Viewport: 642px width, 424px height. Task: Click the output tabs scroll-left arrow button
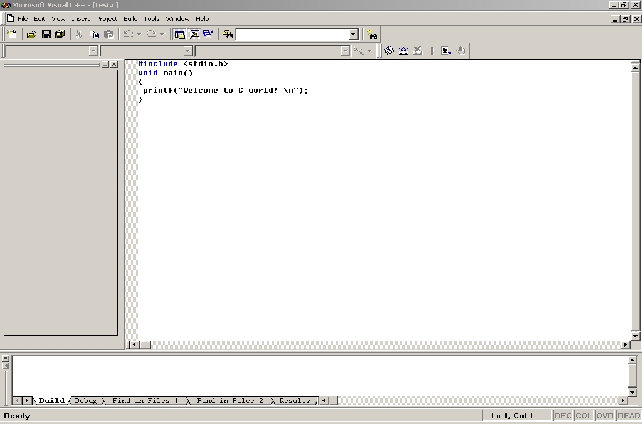click(x=17, y=400)
